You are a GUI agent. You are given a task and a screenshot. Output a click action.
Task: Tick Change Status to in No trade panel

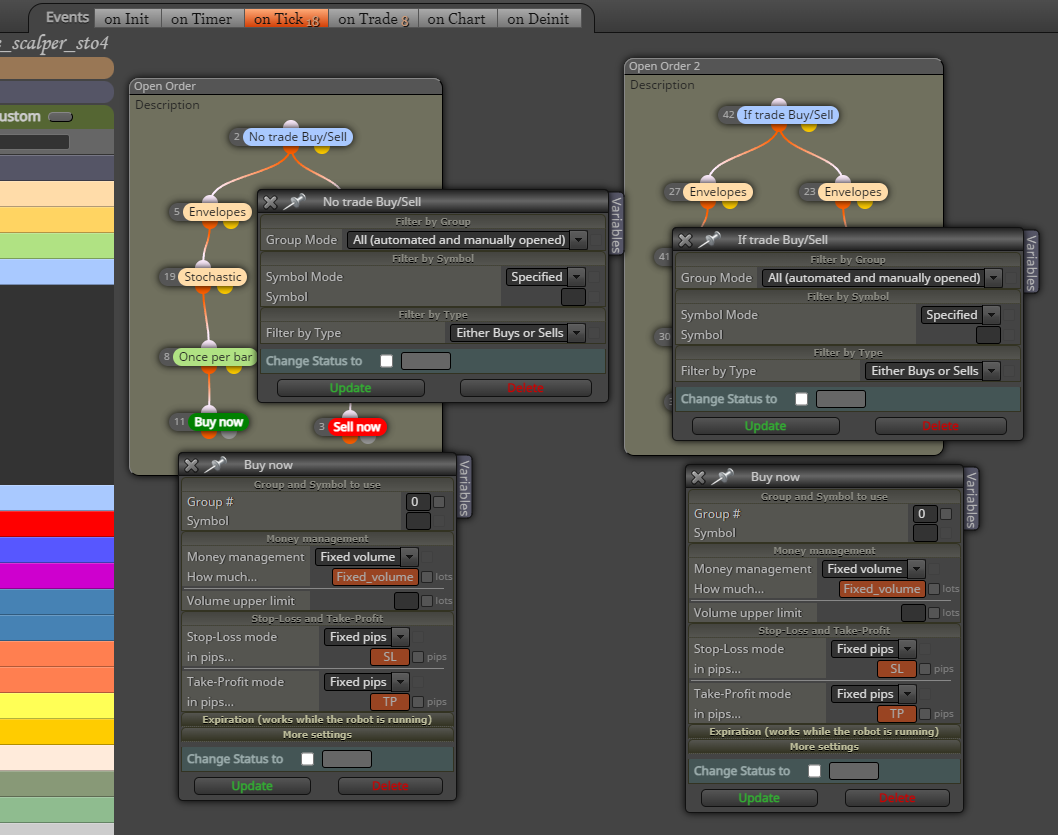tap(386, 361)
